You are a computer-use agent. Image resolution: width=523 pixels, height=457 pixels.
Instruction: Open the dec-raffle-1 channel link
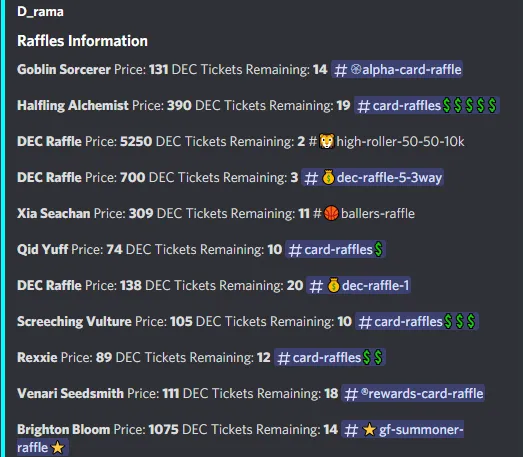click(x=358, y=286)
